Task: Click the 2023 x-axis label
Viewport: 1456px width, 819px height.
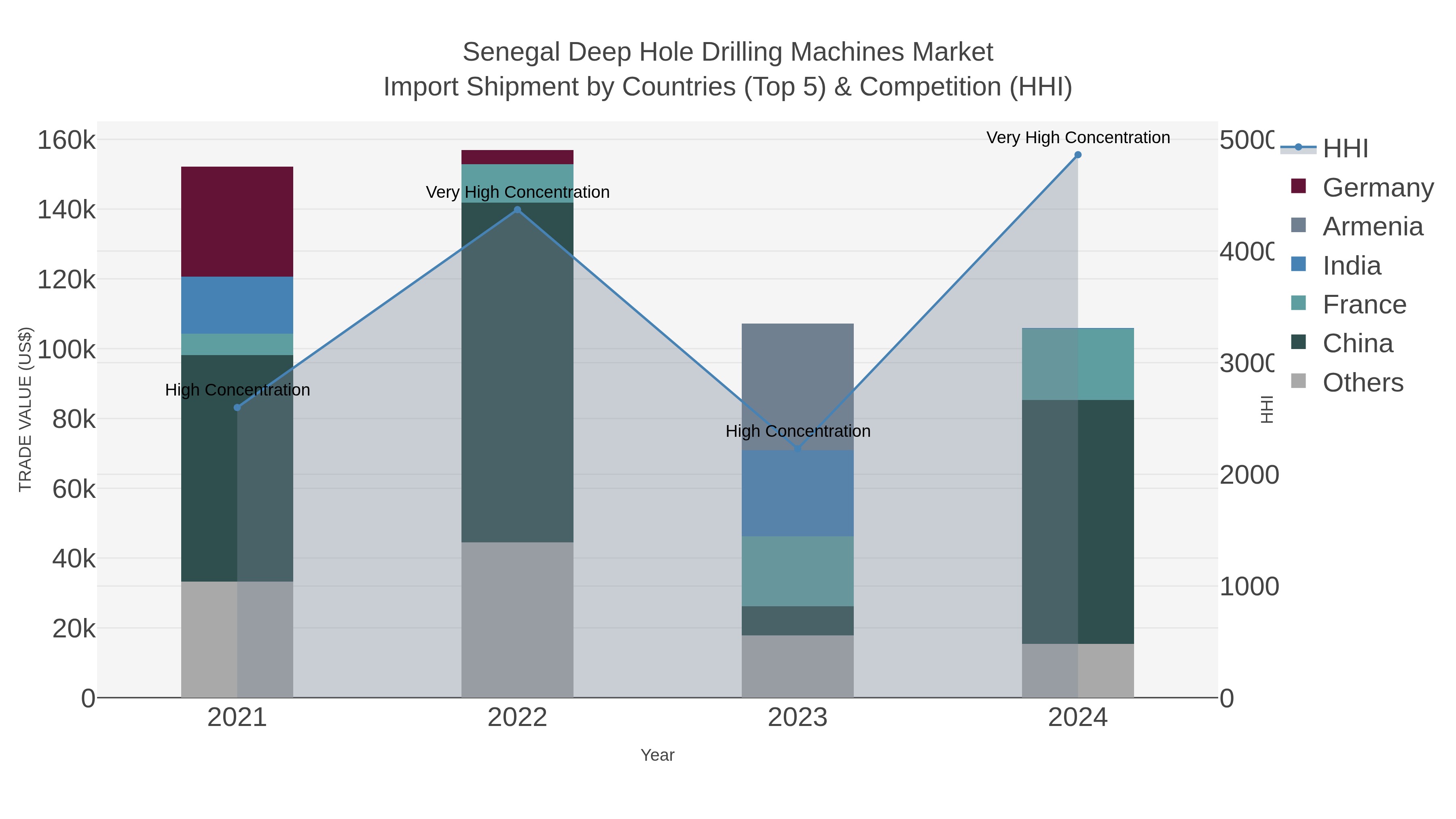Action: coord(798,718)
